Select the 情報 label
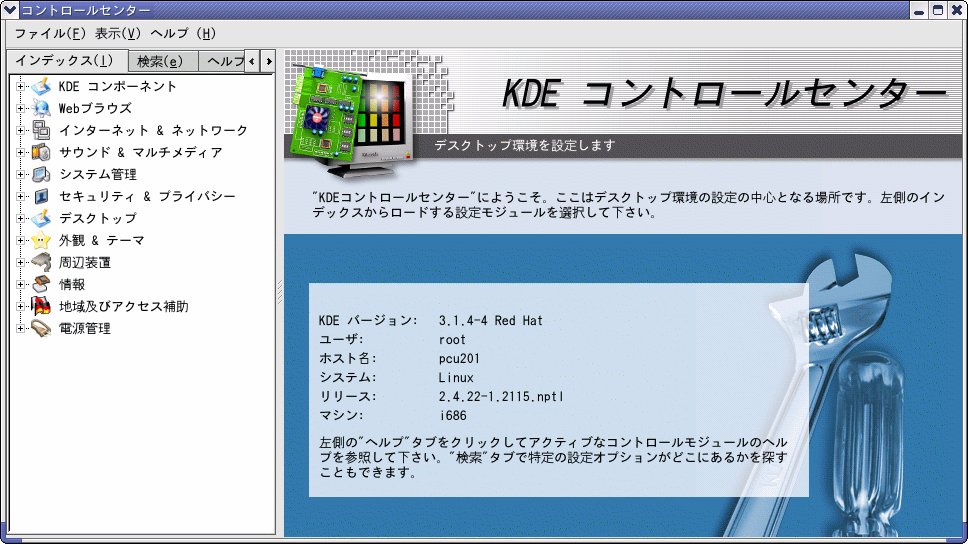 (x=72, y=285)
